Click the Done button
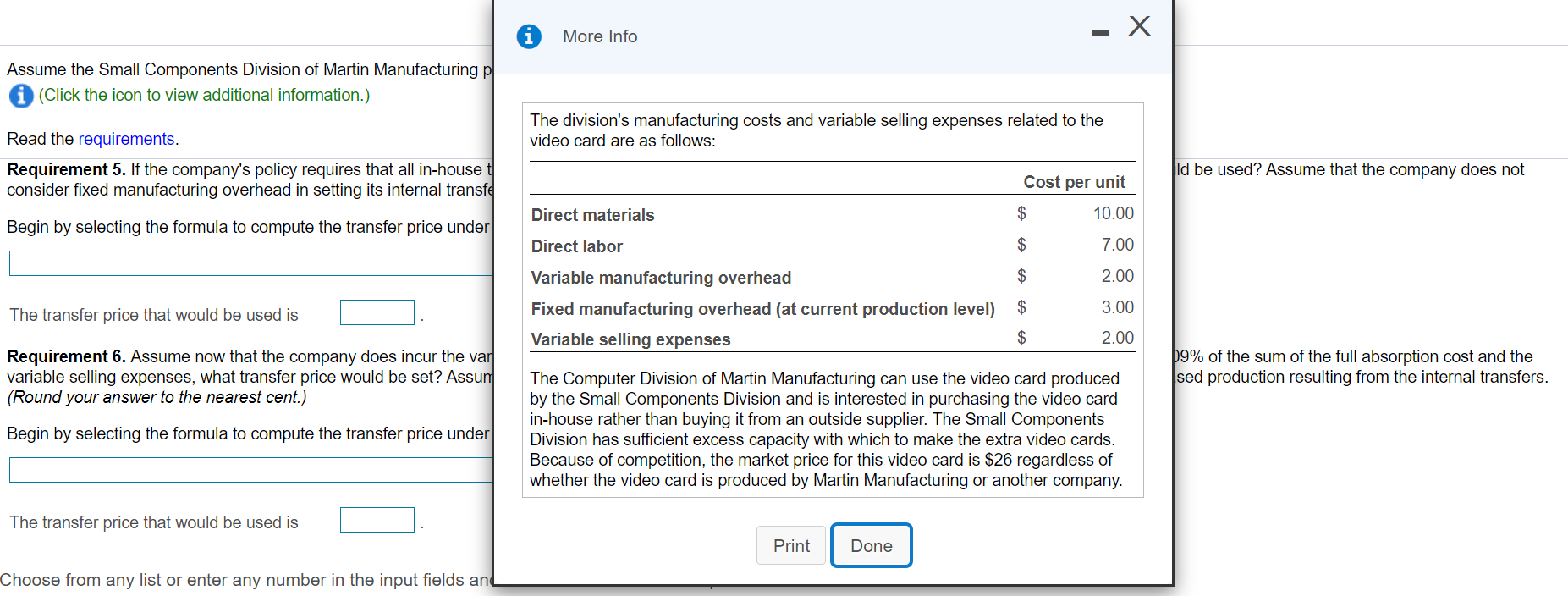This screenshot has height=596, width=1568. (x=872, y=546)
